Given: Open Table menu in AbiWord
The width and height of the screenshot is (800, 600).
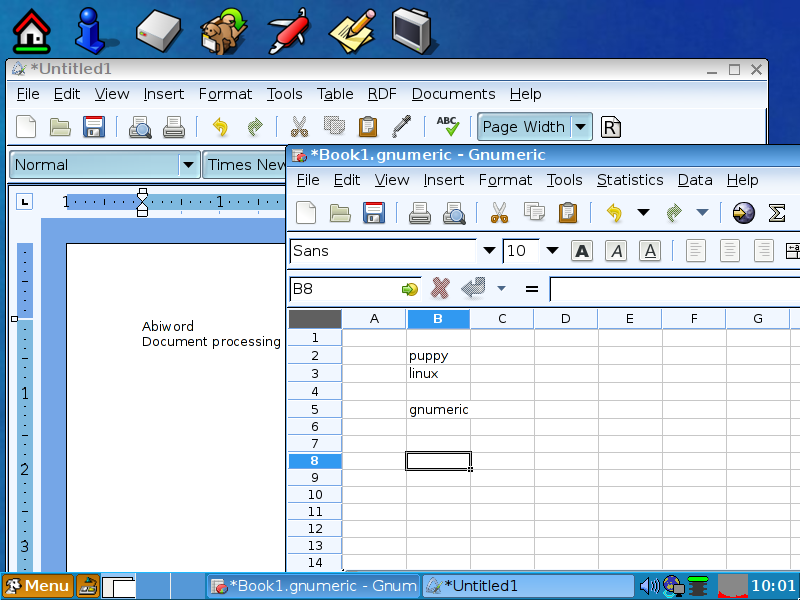Looking at the screenshot, I should (x=335, y=94).
